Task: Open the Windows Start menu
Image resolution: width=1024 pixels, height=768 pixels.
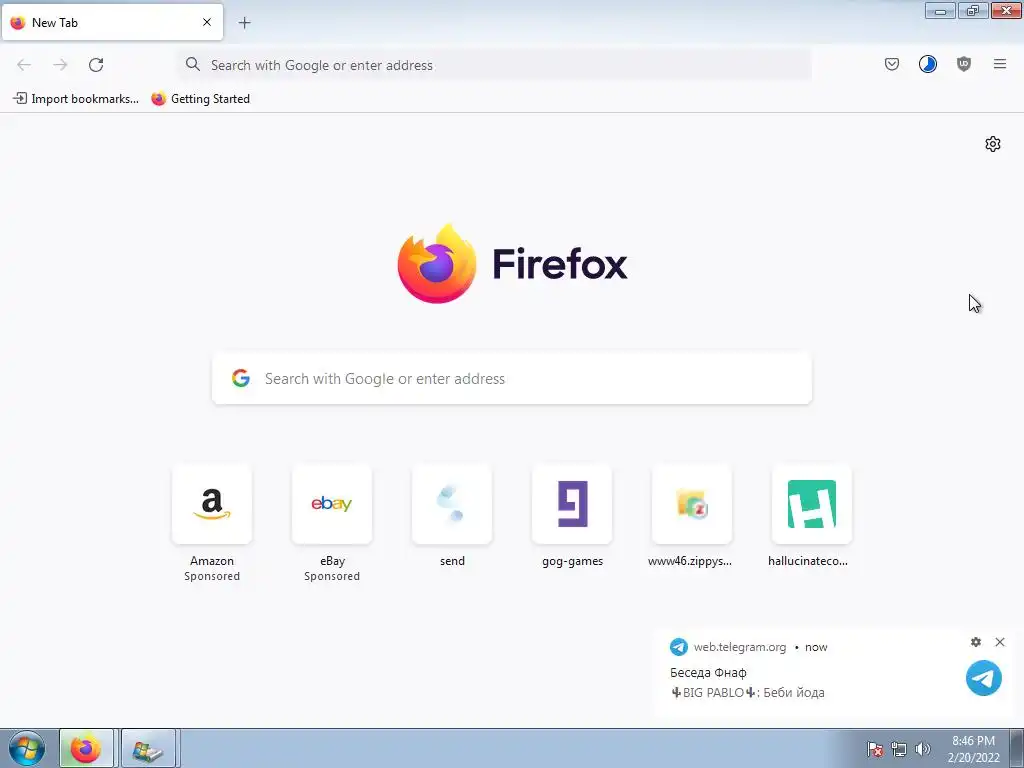Action: pyautogui.click(x=27, y=748)
